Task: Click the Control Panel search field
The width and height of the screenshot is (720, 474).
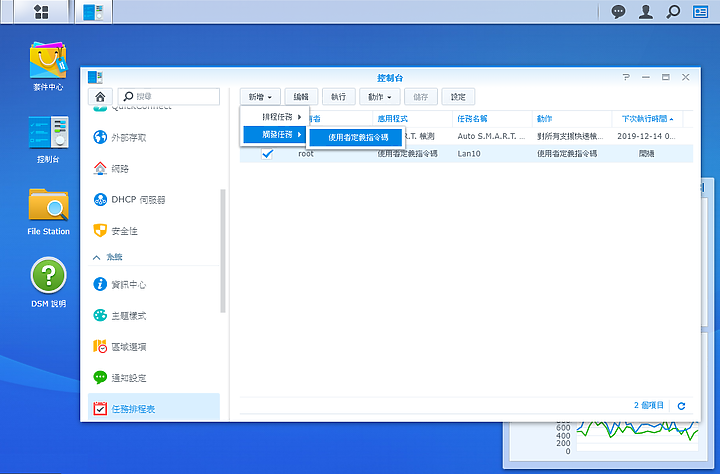Action: pyautogui.click(x=169, y=96)
